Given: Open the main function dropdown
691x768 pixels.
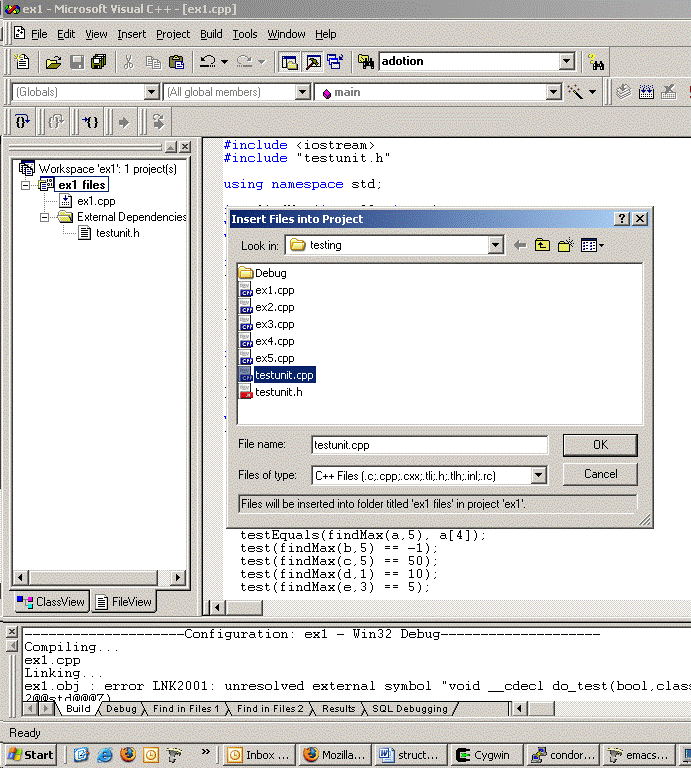Looking at the screenshot, I should (x=553, y=92).
